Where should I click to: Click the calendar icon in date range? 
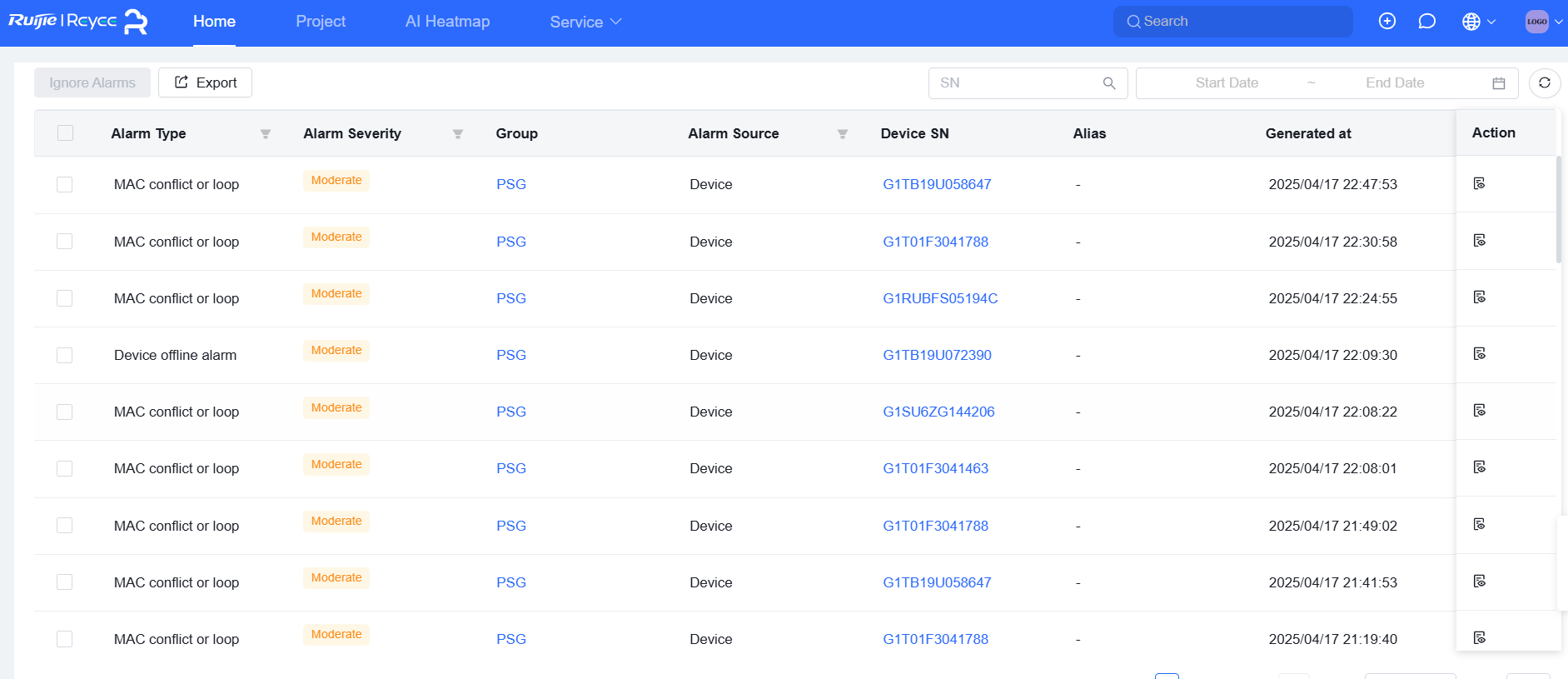point(1499,83)
